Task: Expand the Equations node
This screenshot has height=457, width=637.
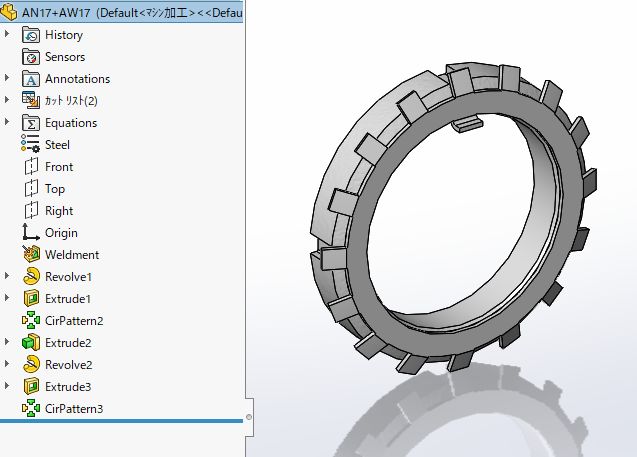Action: coord(7,121)
